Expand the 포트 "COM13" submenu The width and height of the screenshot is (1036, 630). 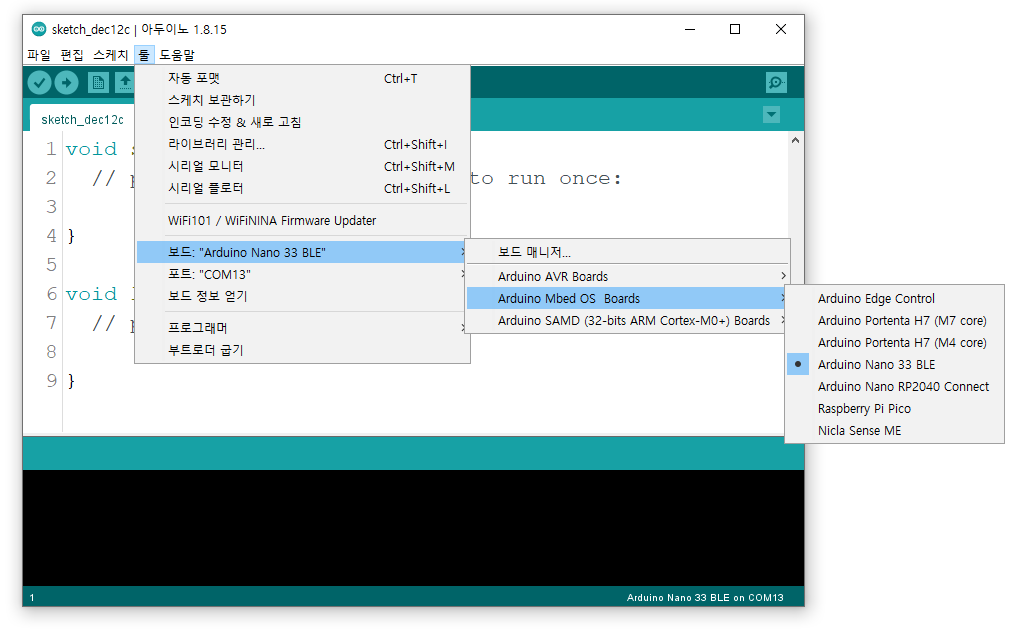303,274
